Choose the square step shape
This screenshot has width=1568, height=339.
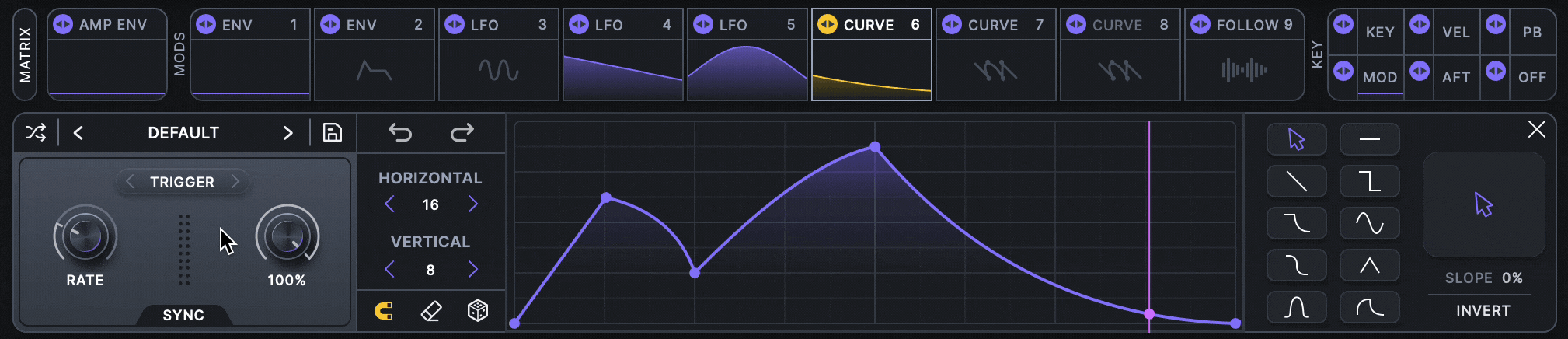1370,181
